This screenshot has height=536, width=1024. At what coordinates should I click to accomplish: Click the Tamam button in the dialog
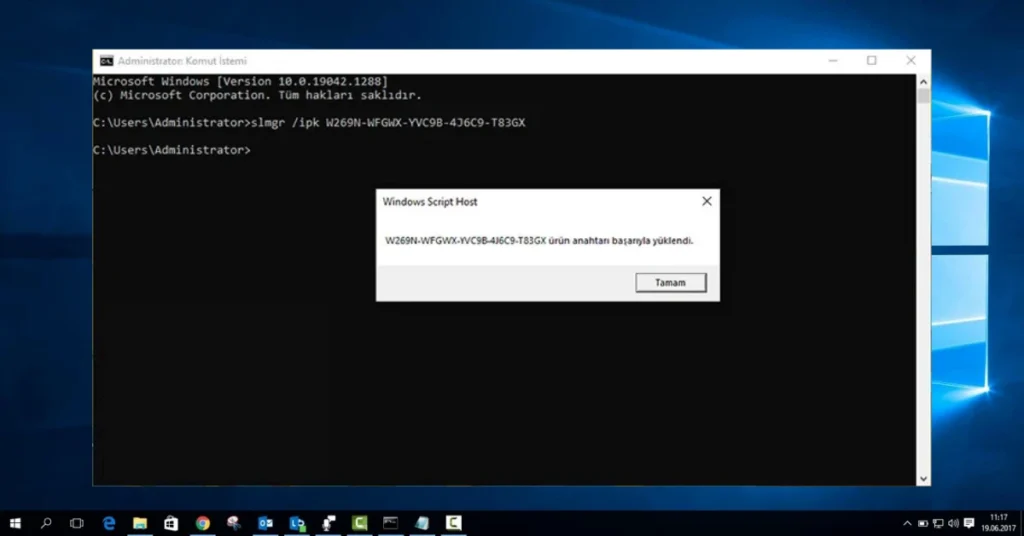tap(671, 283)
